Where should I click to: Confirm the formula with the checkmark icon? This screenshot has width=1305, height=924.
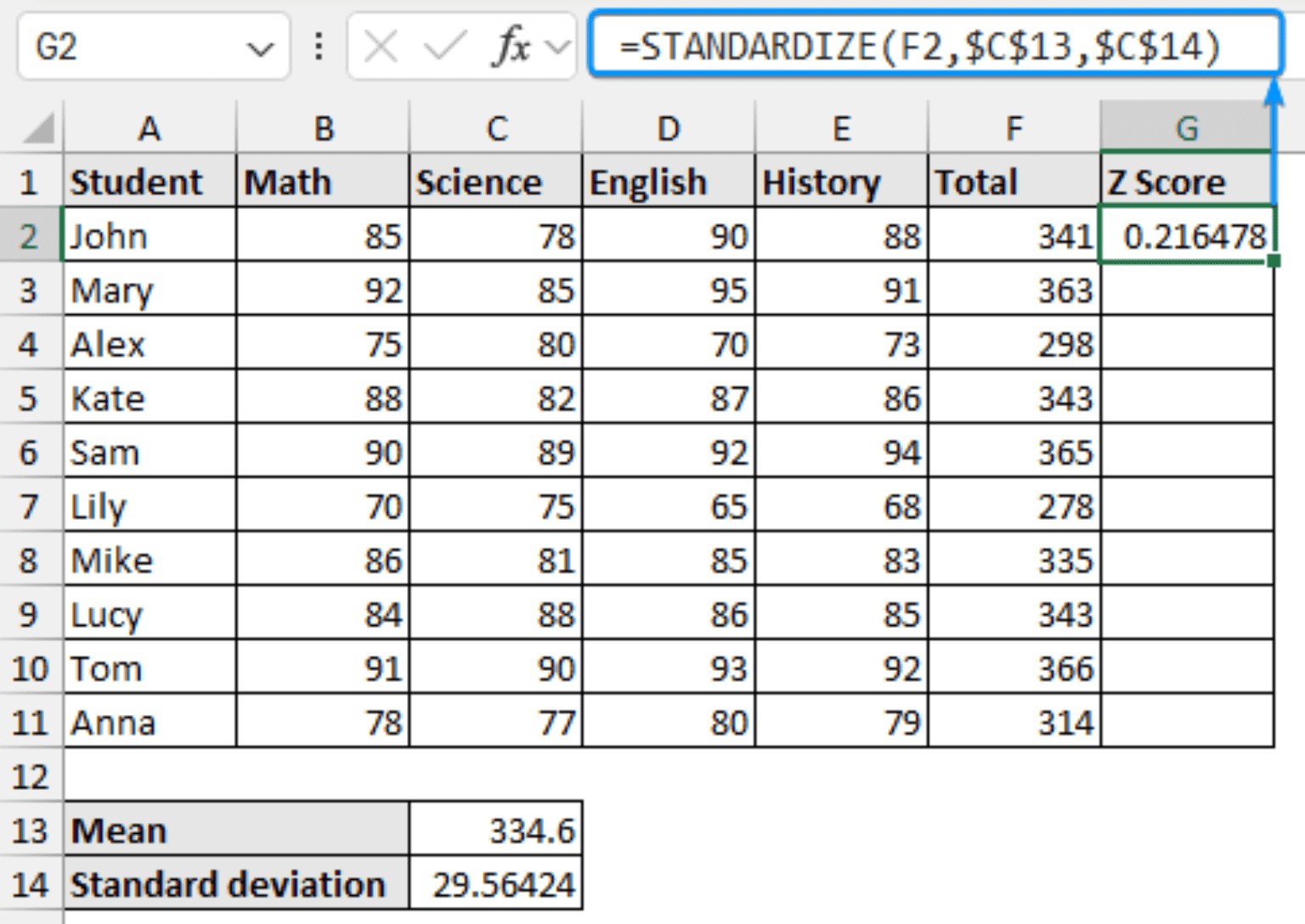[443, 46]
